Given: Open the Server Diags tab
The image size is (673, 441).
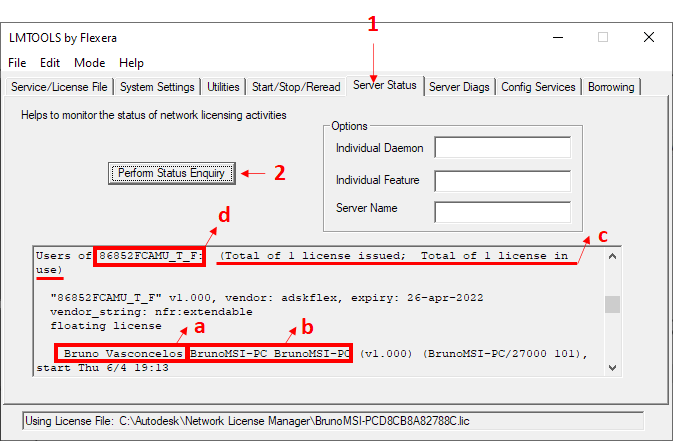Looking at the screenshot, I should pos(459,87).
